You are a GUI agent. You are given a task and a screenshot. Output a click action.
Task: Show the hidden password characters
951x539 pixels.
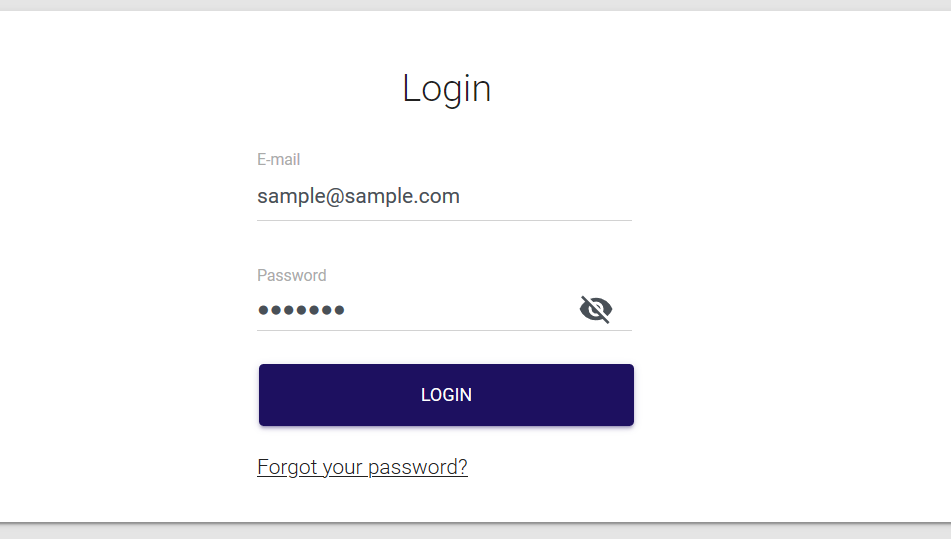tap(596, 310)
